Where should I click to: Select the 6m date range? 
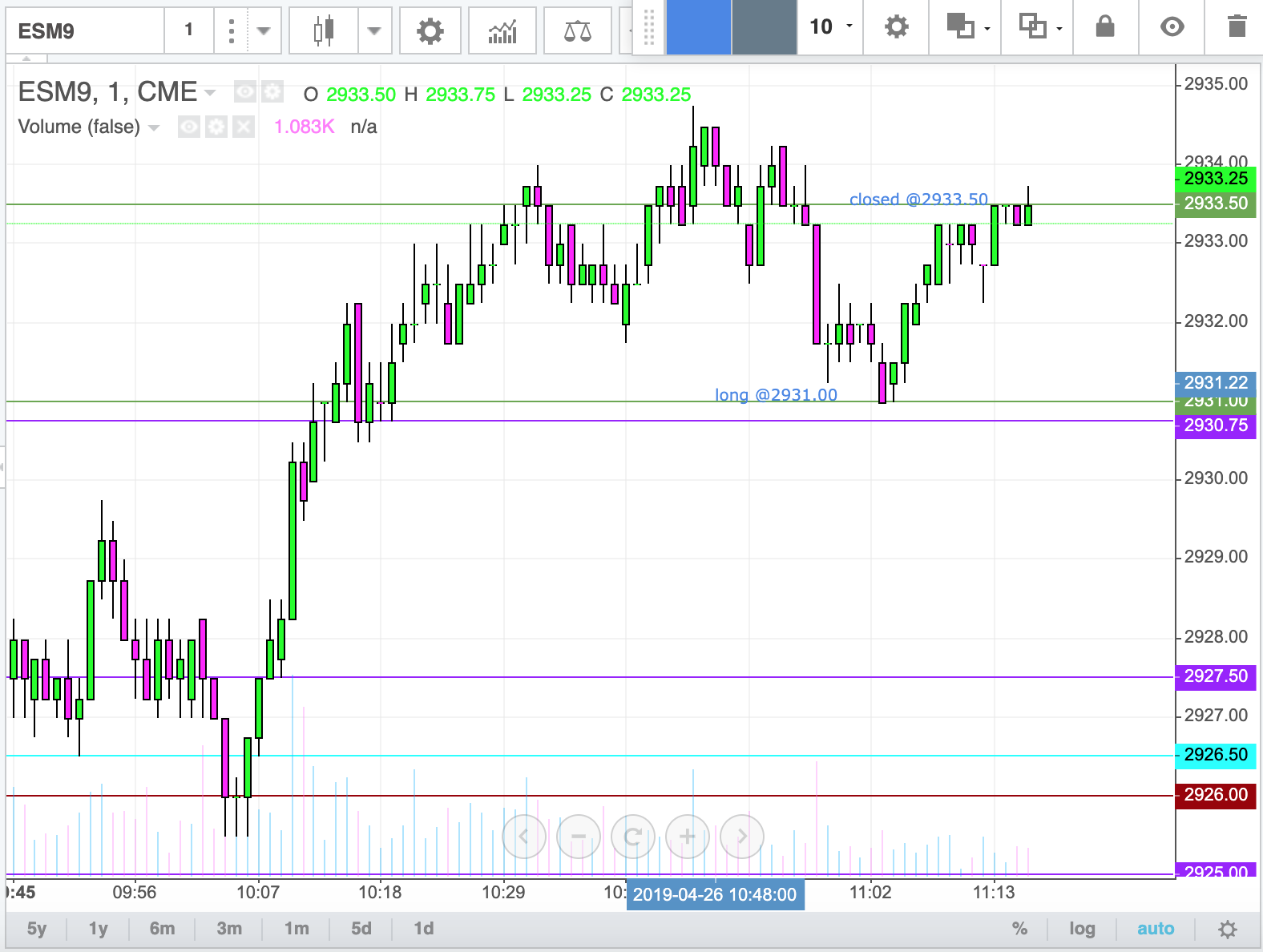162,929
